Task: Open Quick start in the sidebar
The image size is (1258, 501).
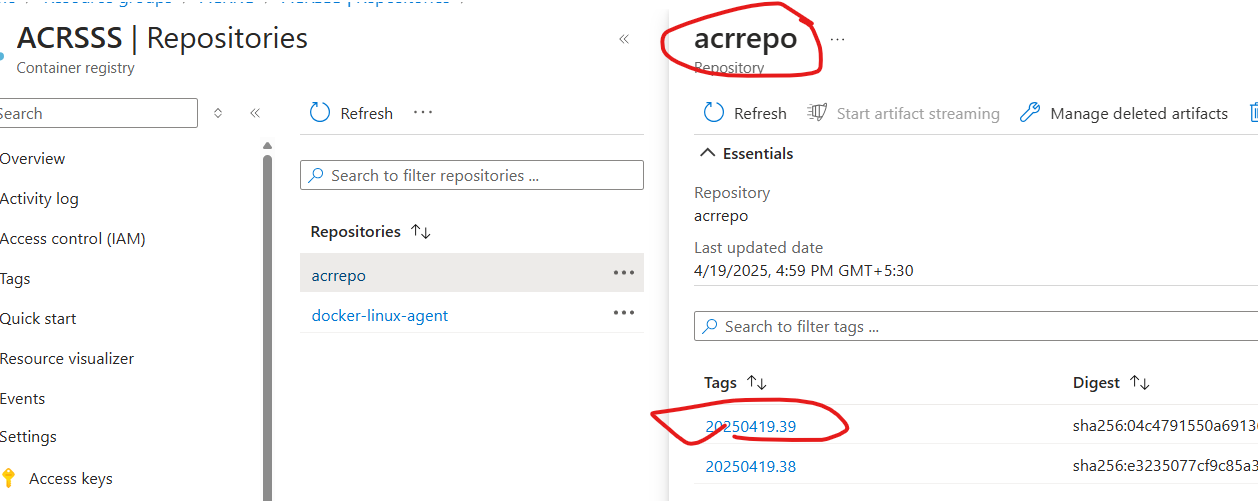Action: click(x=38, y=318)
